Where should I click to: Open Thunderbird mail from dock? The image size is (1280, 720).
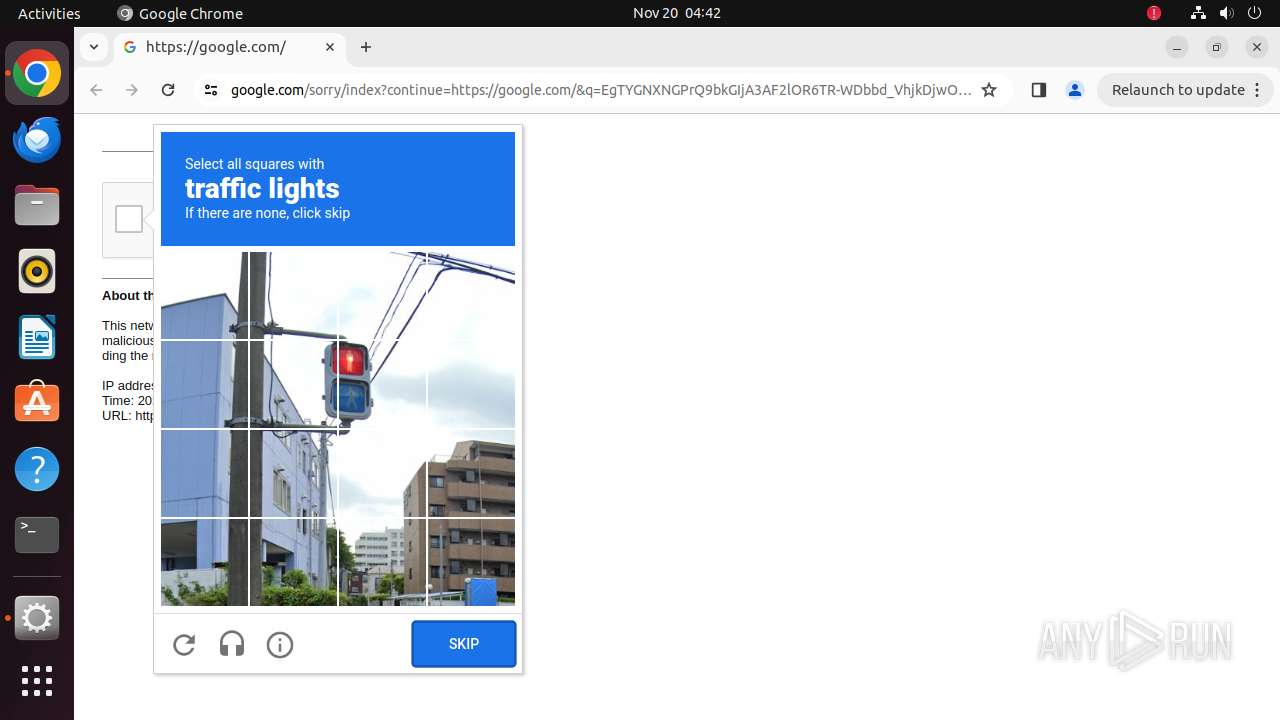click(37, 140)
